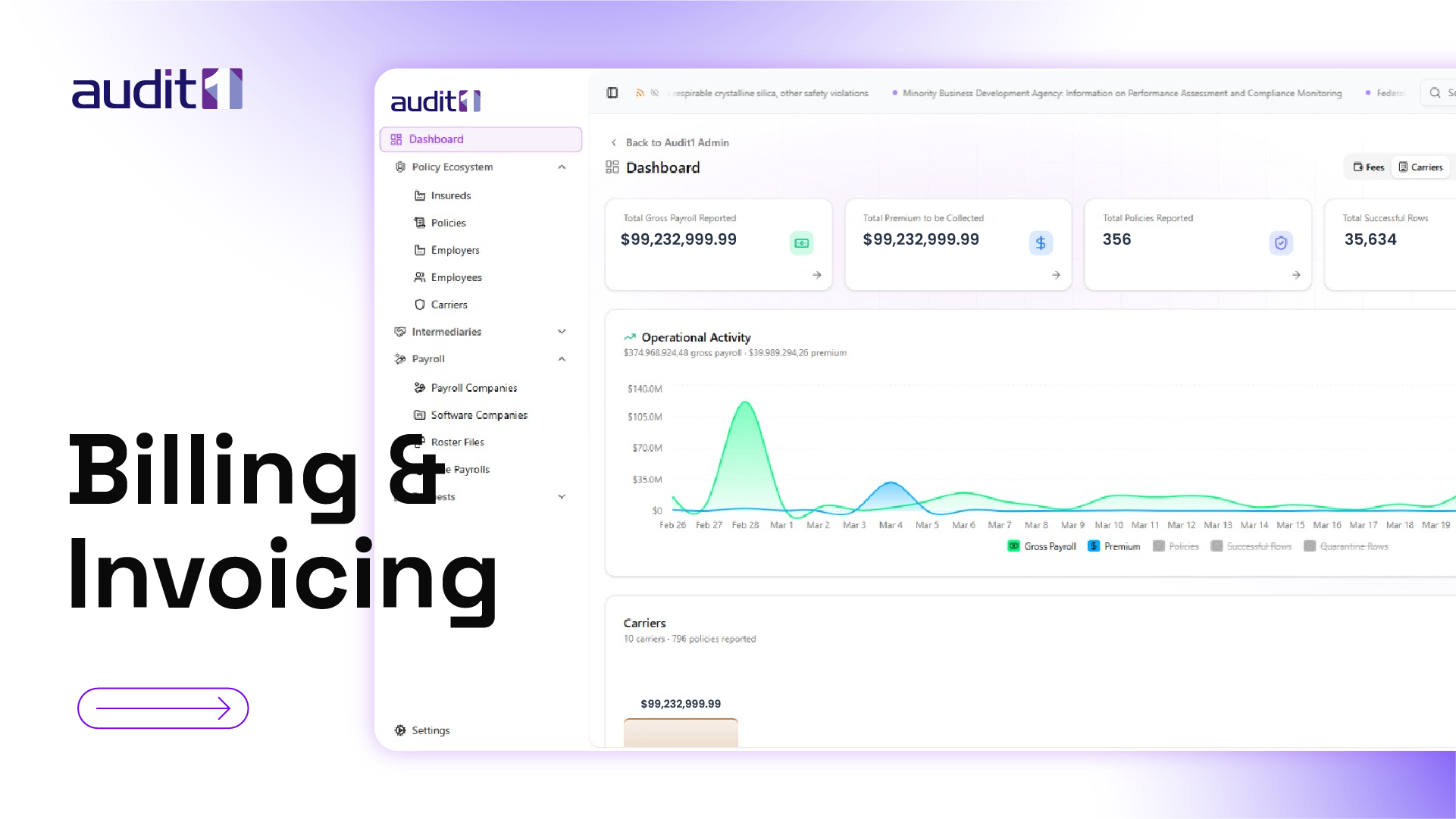This screenshot has width=1456, height=819.
Task: Toggle the sidebar collapse icon at top left
Action: pos(612,92)
